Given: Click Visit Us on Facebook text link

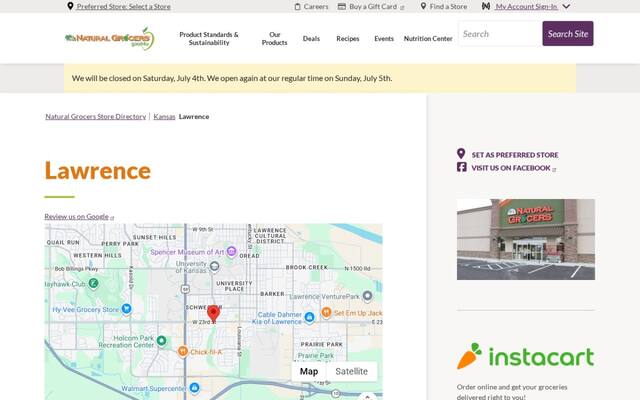Looking at the screenshot, I should tap(511, 168).
